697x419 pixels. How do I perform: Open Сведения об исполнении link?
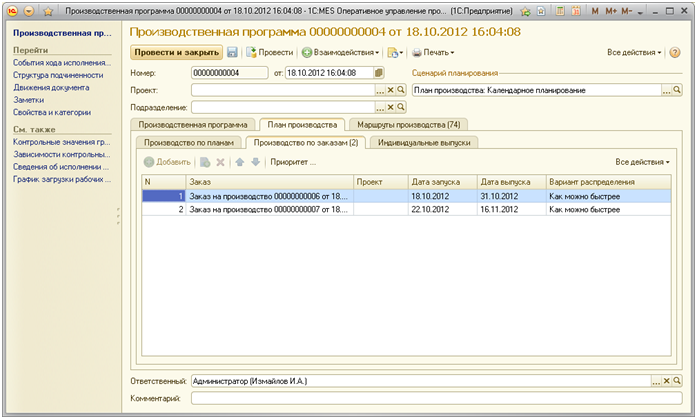tap(61, 167)
